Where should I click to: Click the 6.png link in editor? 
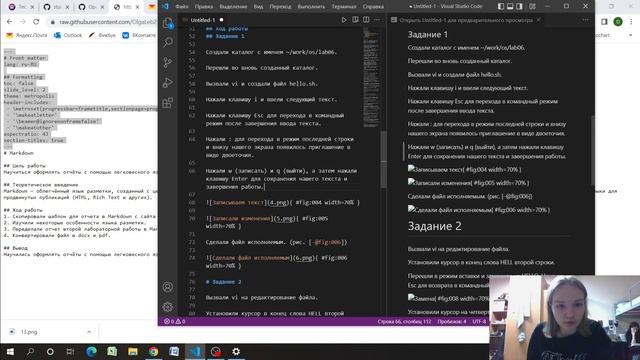[304, 258]
